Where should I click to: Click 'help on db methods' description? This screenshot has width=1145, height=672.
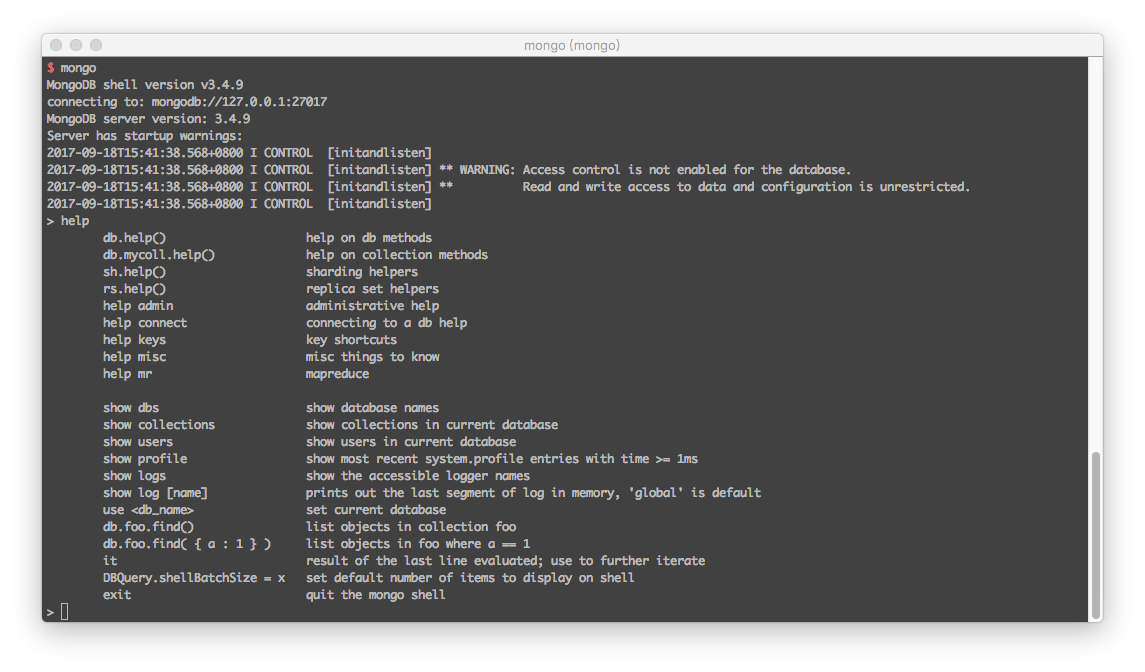pos(369,237)
